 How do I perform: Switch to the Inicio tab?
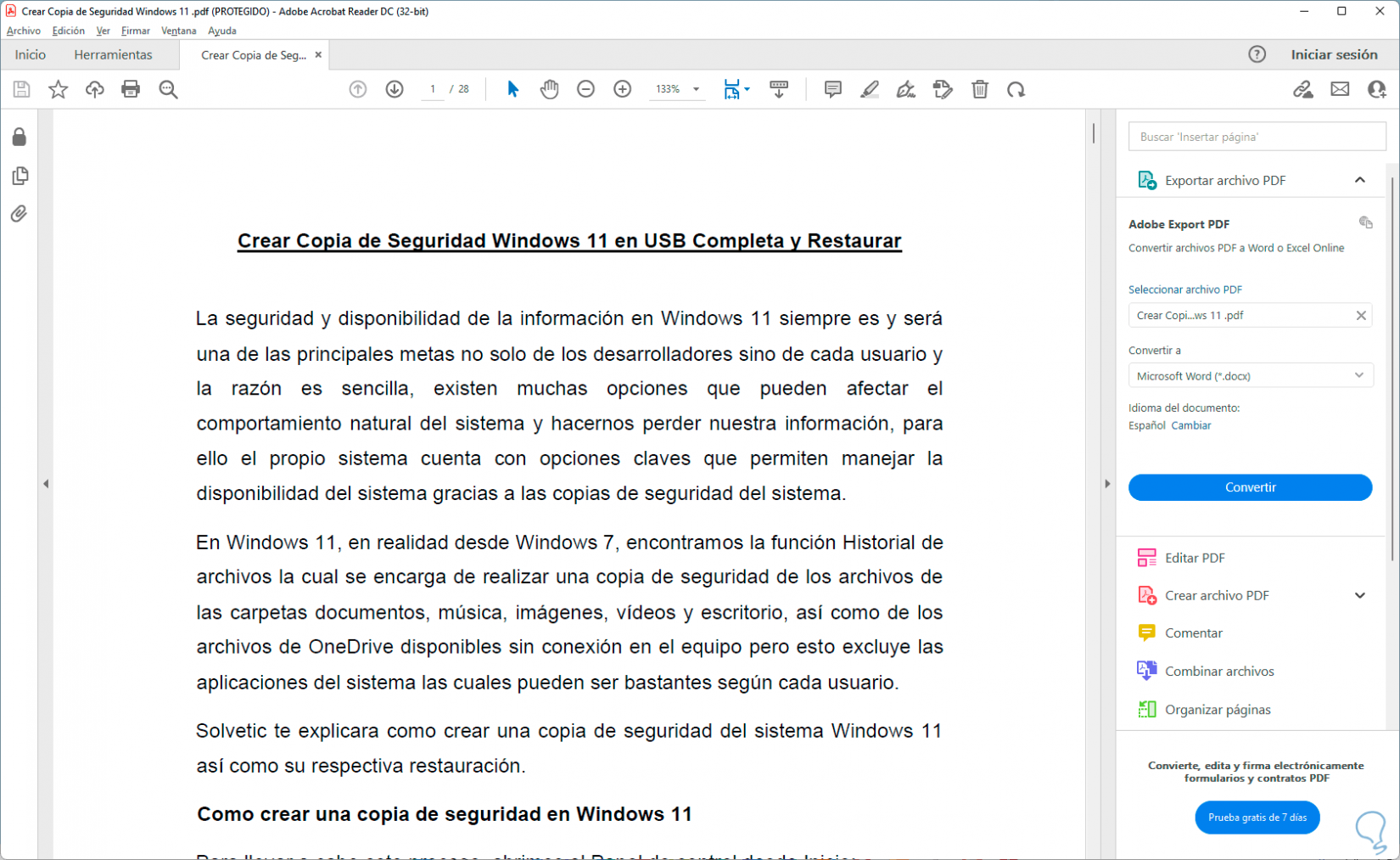pos(31,54)
